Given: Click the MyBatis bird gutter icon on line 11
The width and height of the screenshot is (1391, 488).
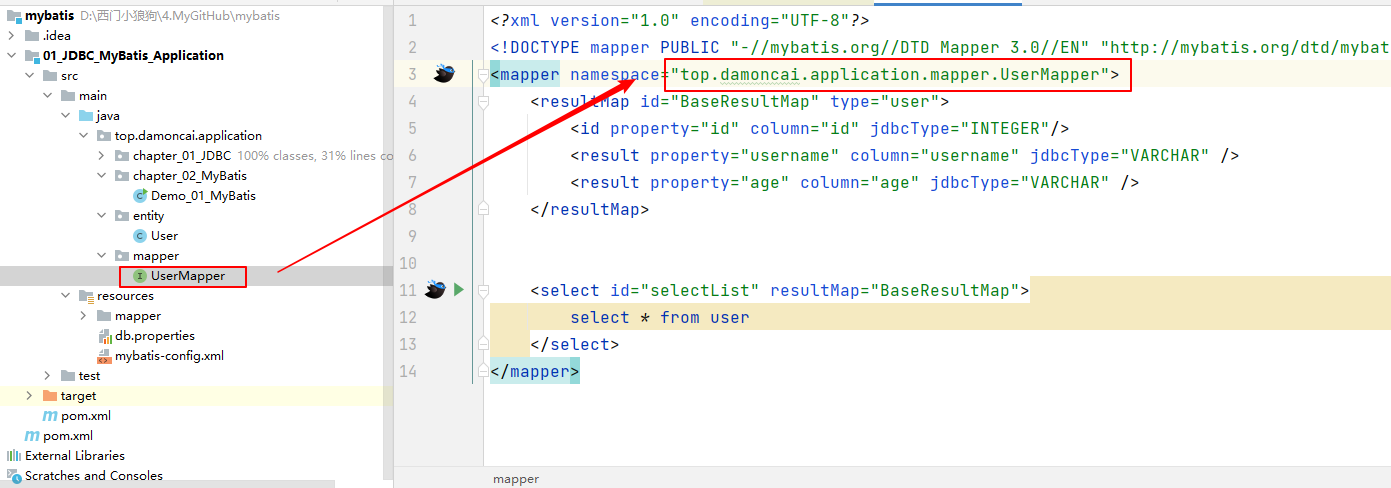Looking at the screenshot, I should click(434, 290).
